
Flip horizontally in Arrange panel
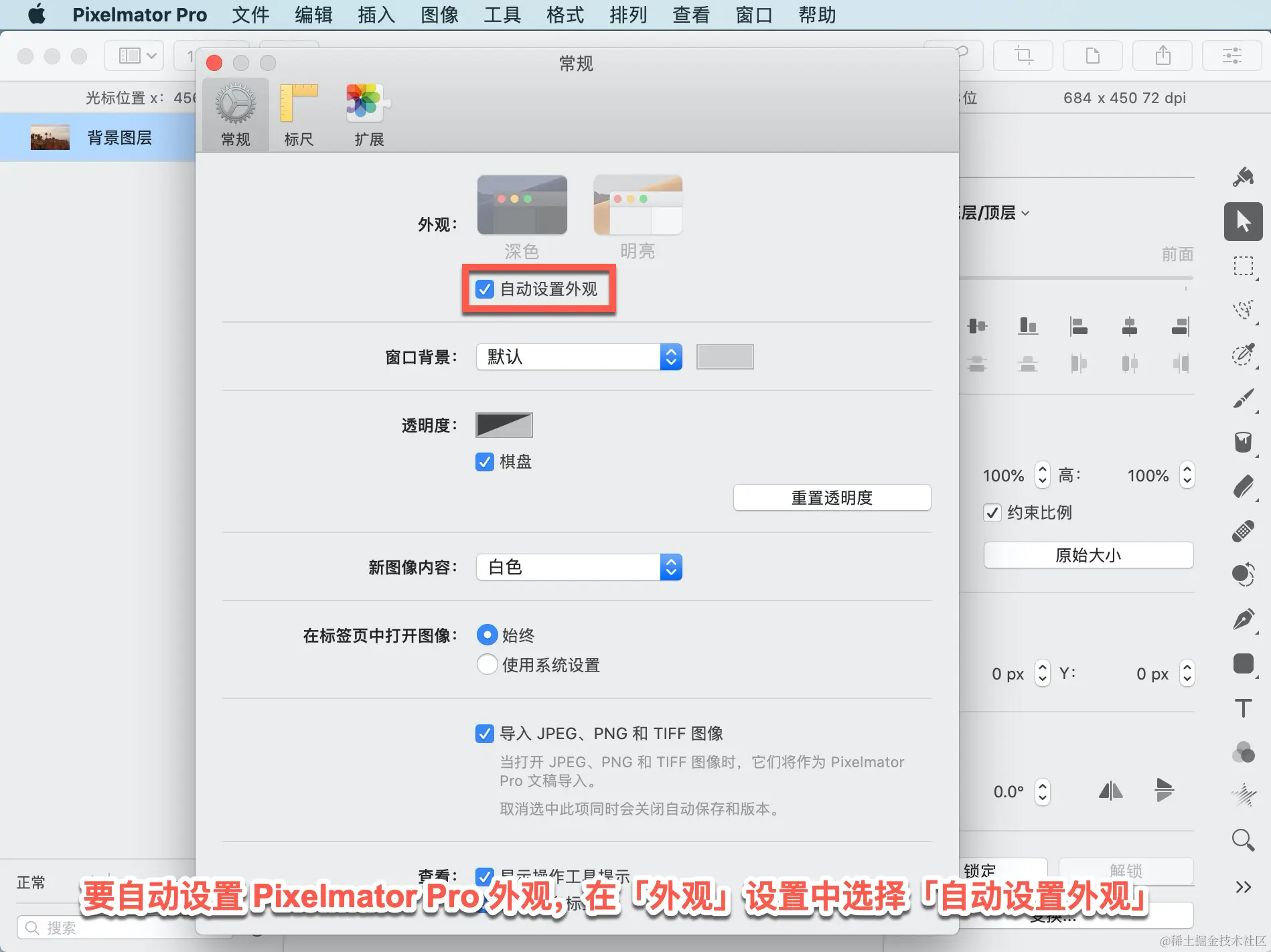click(1110, 791)
